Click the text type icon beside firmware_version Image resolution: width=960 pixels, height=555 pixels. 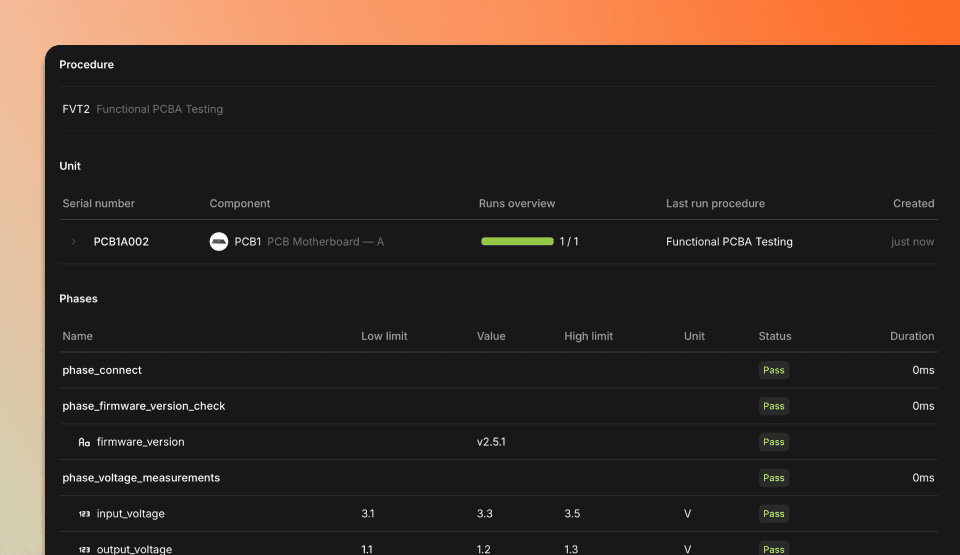[84, 442]
